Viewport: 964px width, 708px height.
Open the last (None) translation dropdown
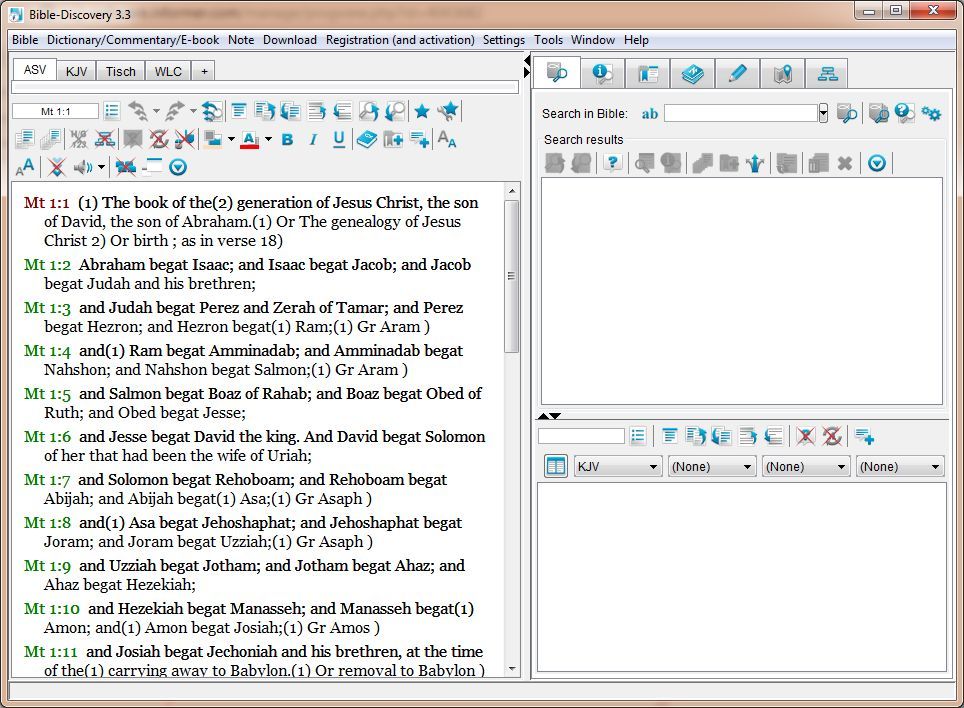click(900, 466)
